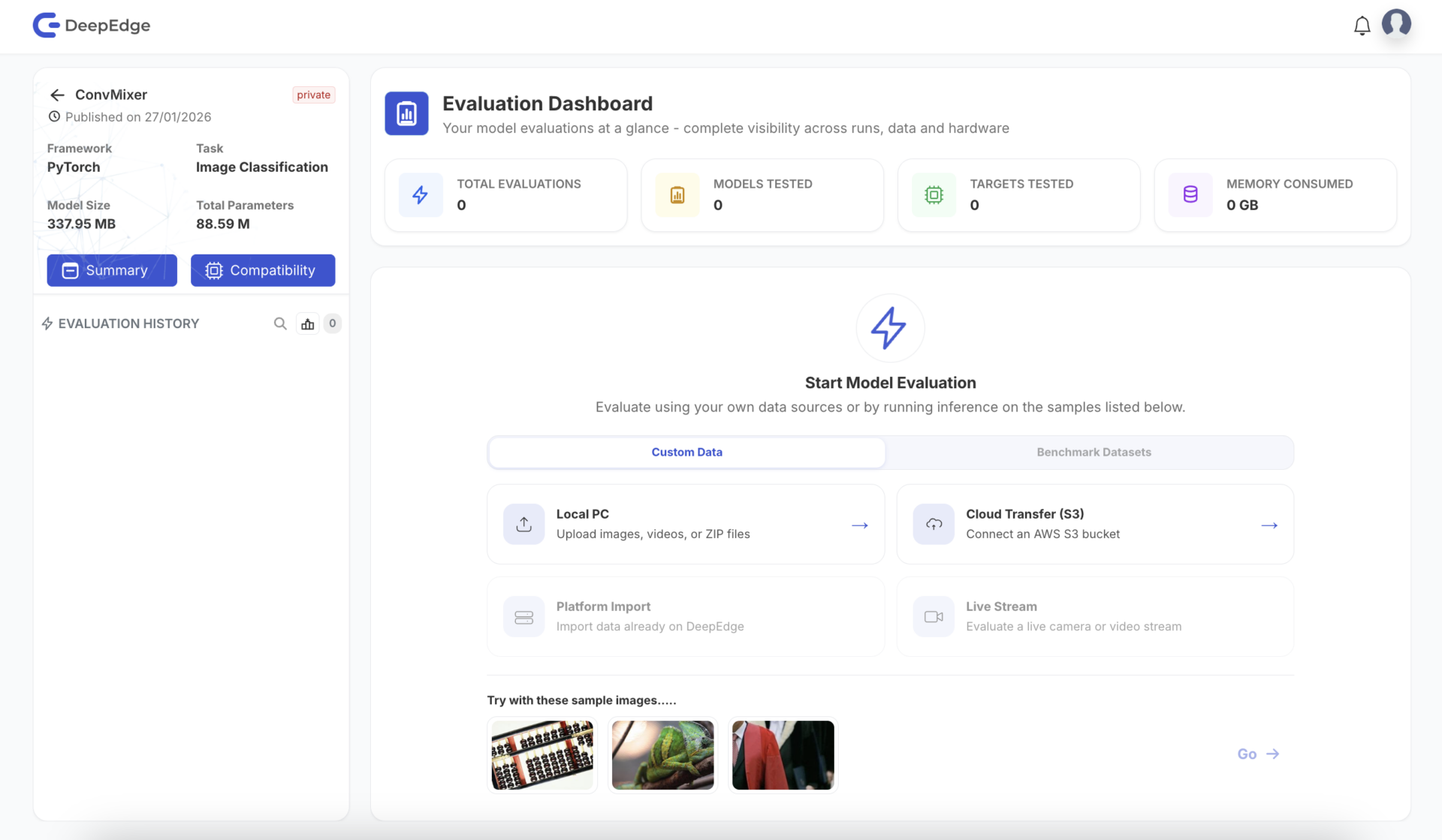The image size is (1442, 840).
Task: Choose Cloud Transfer (S3) option
Action: [1095, 524]
